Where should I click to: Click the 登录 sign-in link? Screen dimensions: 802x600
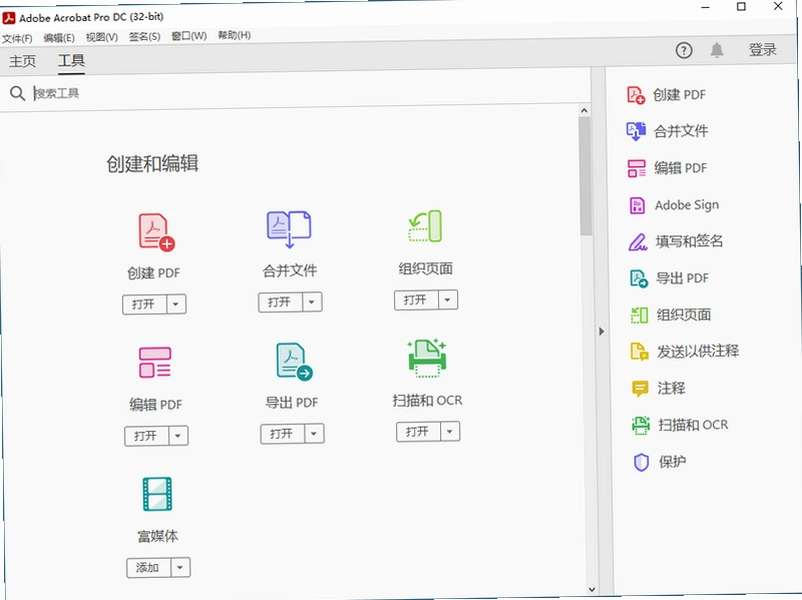(x=763, y=50)
